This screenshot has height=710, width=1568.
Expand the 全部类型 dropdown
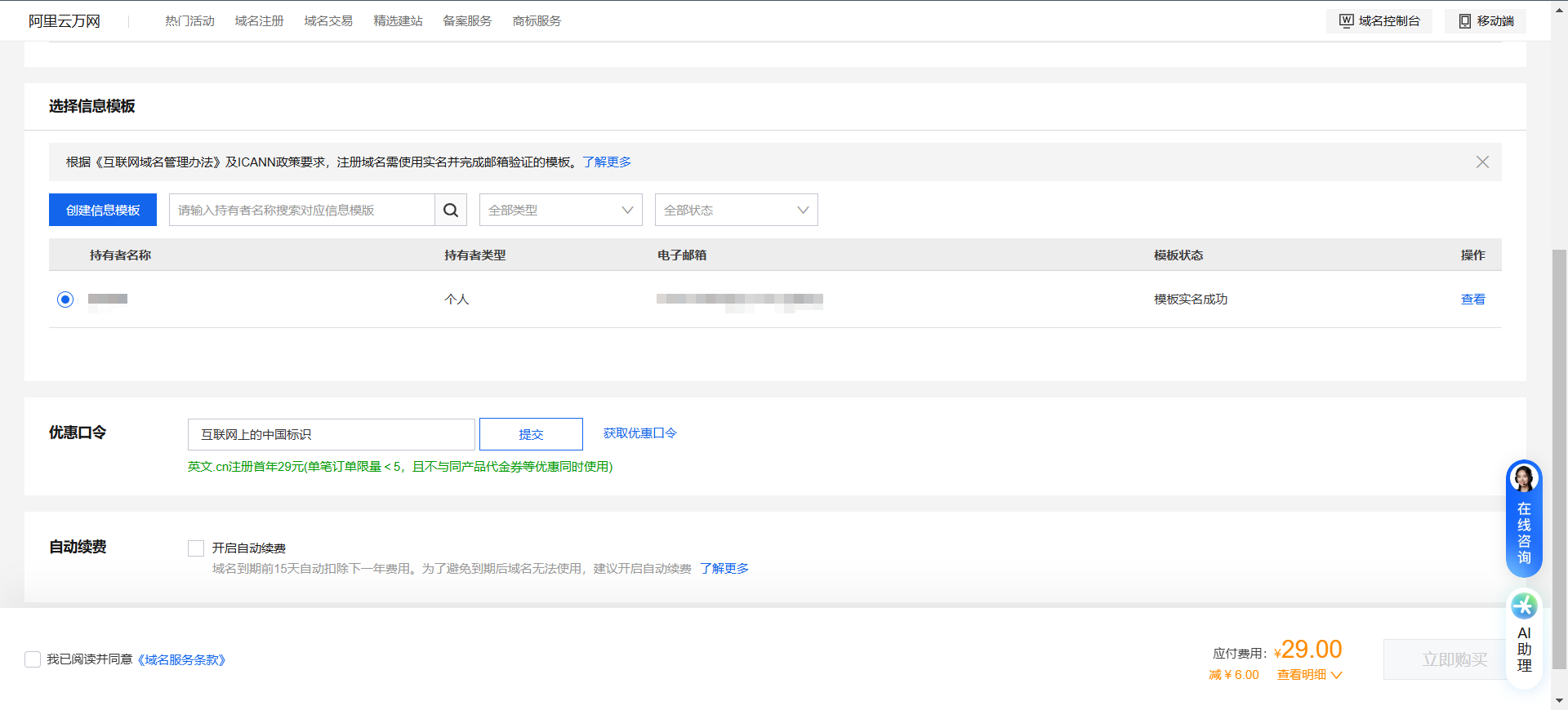(560, 211)
